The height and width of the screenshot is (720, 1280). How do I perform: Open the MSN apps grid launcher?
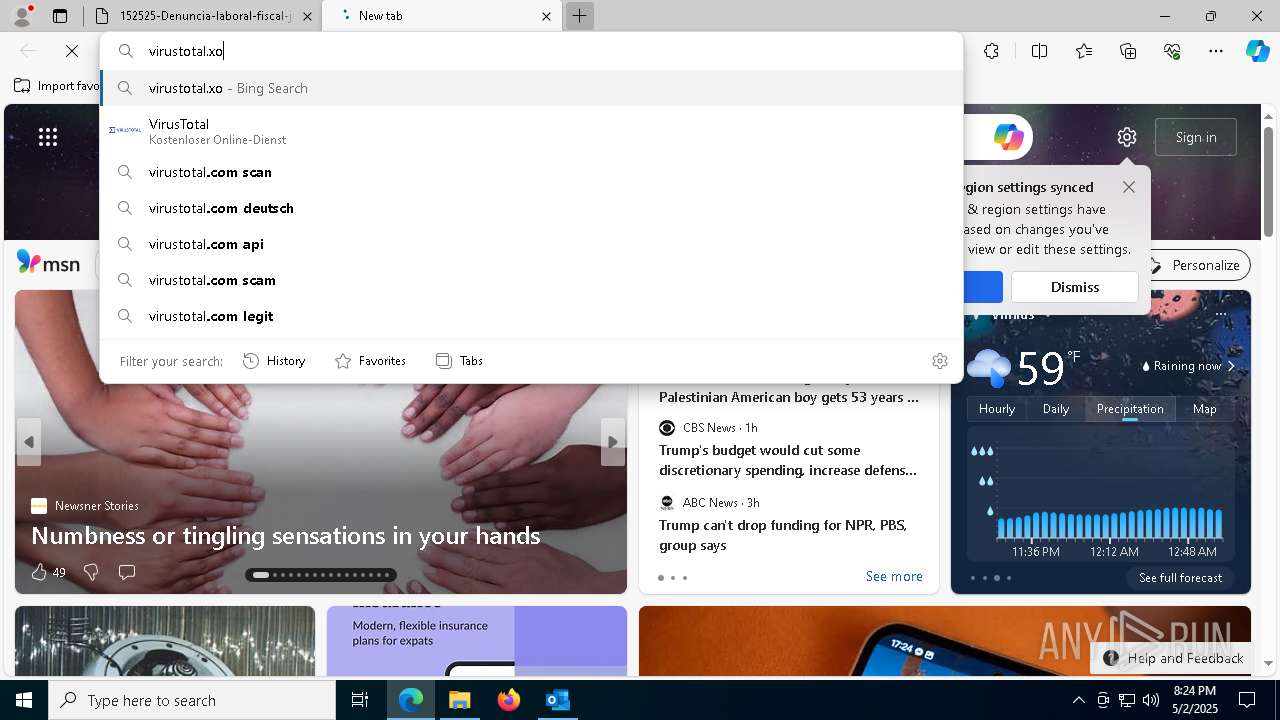pos(48,137)
